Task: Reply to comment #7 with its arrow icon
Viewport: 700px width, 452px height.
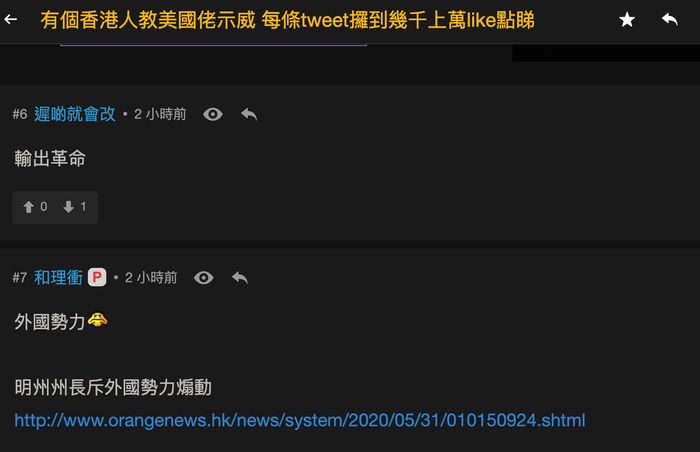Action: [x=240, y=278]
